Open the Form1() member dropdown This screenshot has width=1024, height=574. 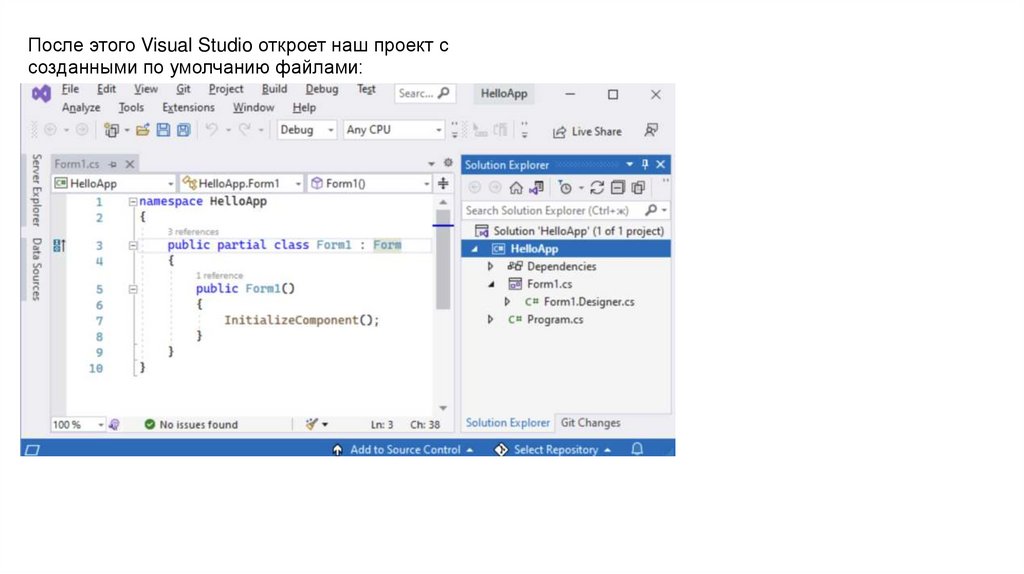370,183
